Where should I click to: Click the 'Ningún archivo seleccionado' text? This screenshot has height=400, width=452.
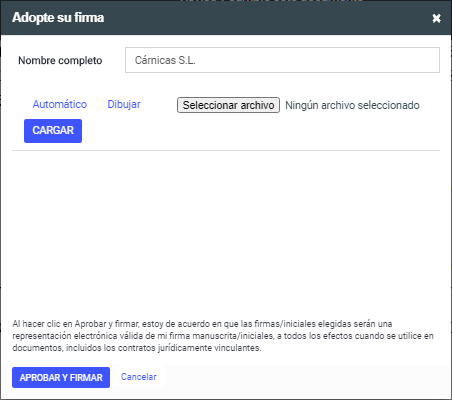tap(352, 105)
